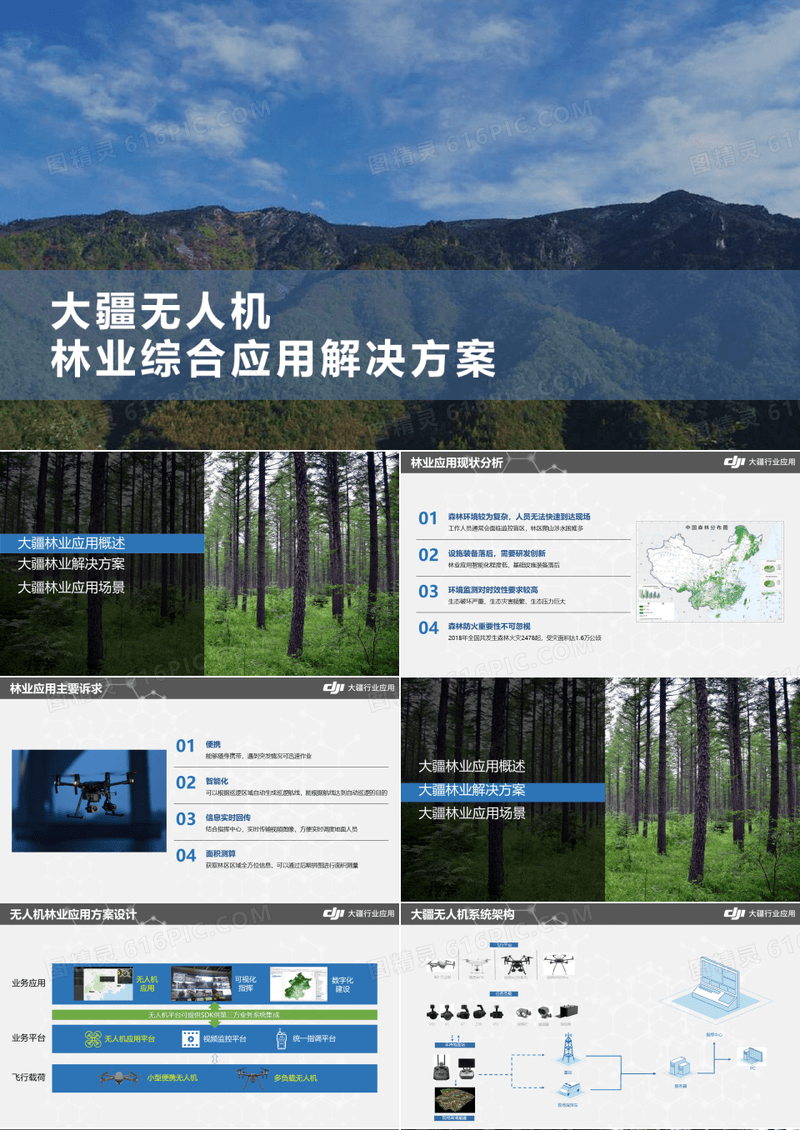Click 可视化指挥 label in solution design
The height and width of the screenshot is (1130, 800).
246,984
